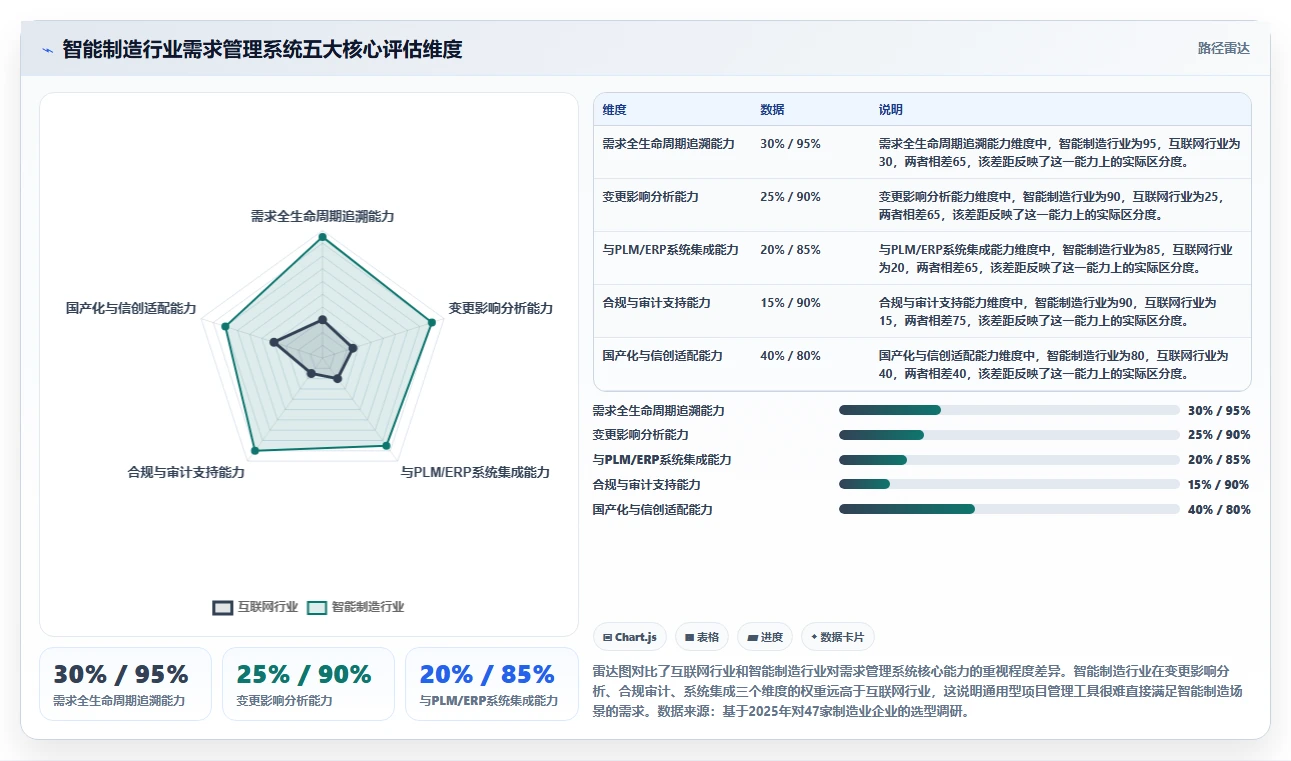Select the 表格 tag chip
Screen dimensions: 1291x761
point(702,637)
